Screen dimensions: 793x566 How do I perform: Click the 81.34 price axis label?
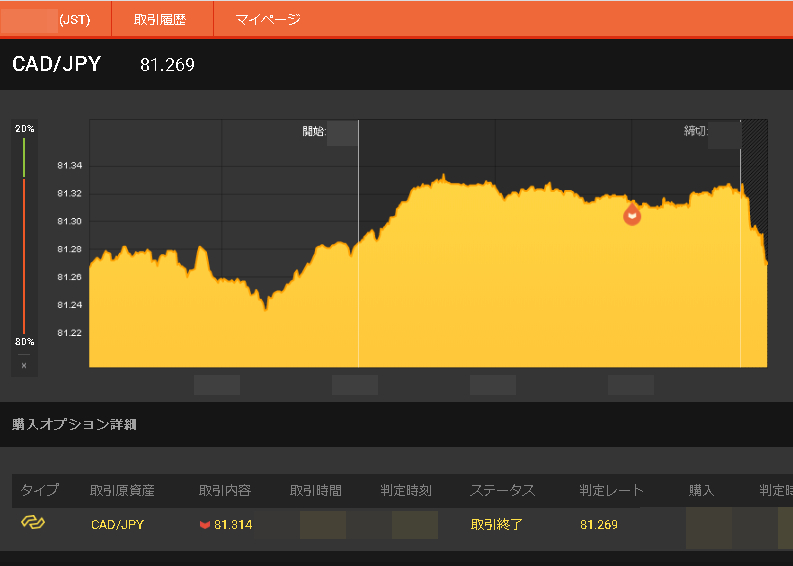pos(69,165)
